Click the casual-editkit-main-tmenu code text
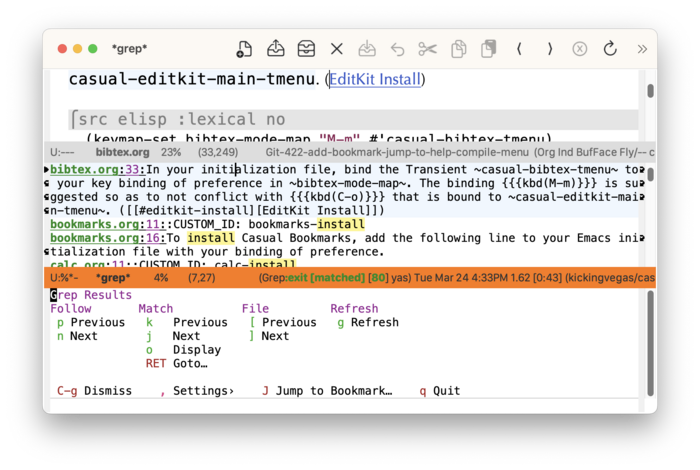Screen dimensions: 700x470 (192, 79)
